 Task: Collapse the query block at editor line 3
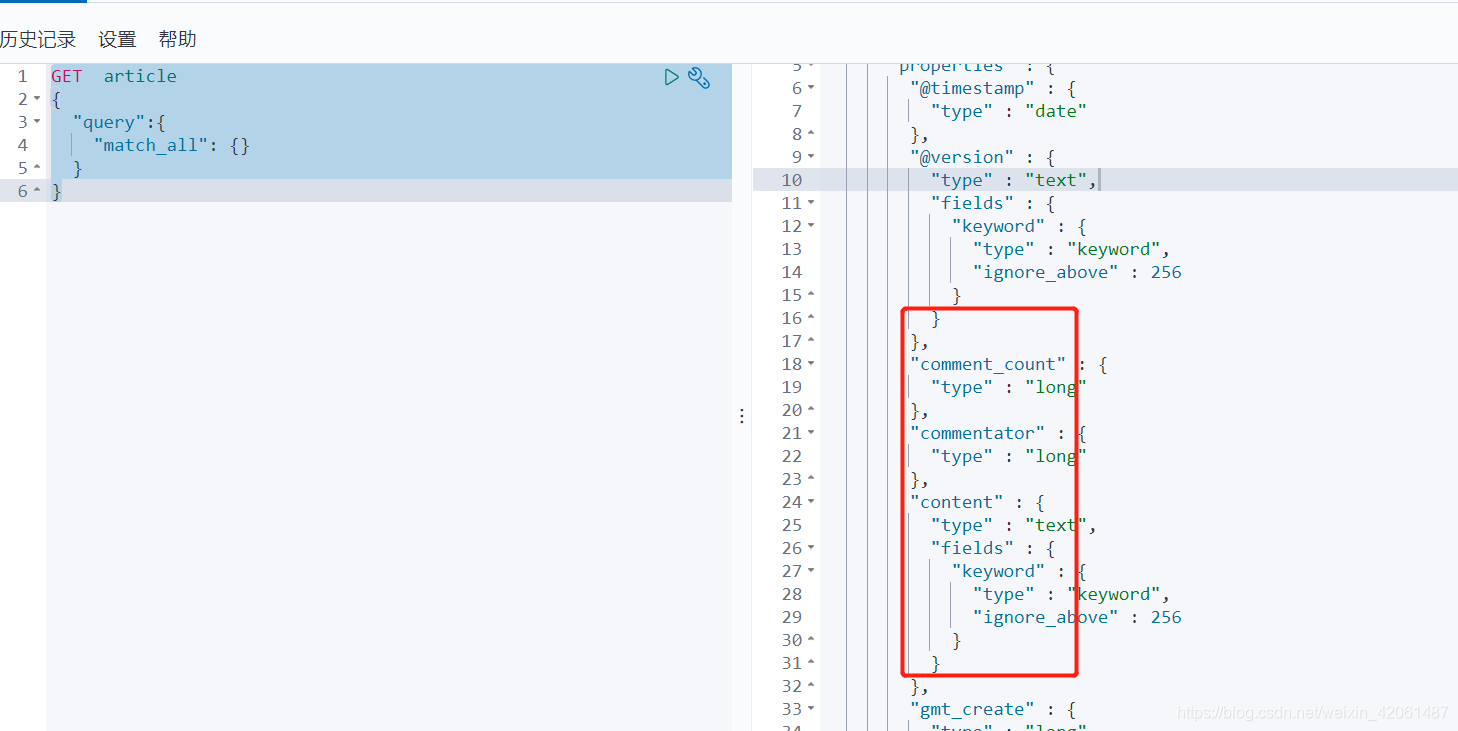37,122
